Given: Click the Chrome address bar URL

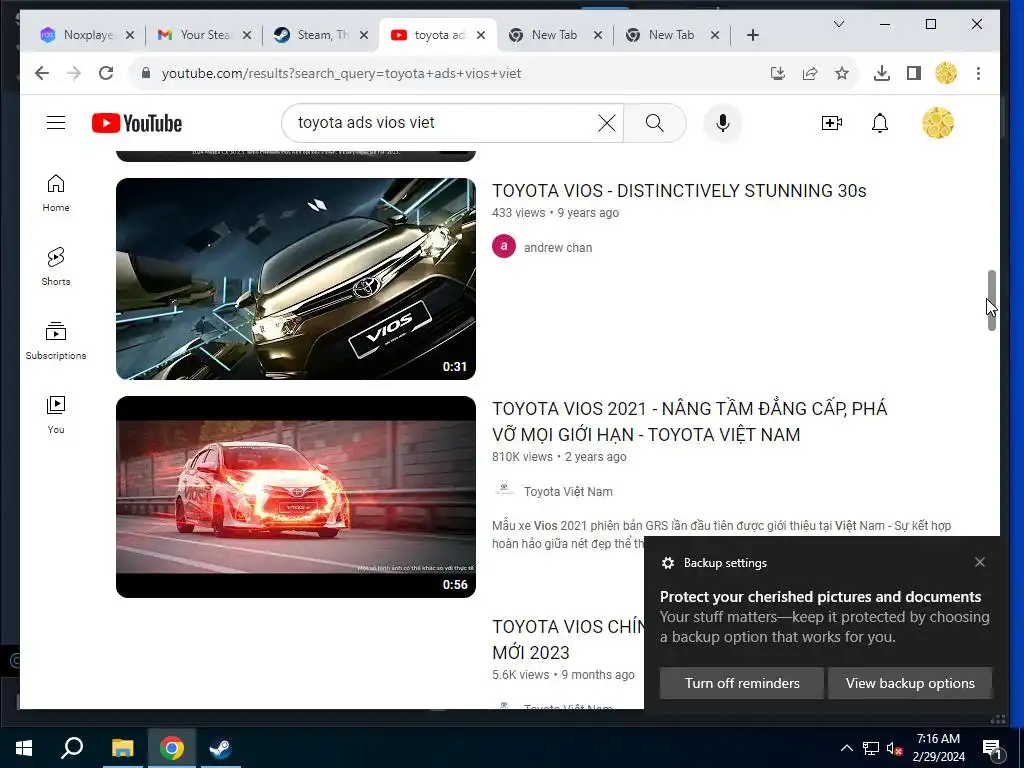Looking at the screenshot, I should 341,73.
